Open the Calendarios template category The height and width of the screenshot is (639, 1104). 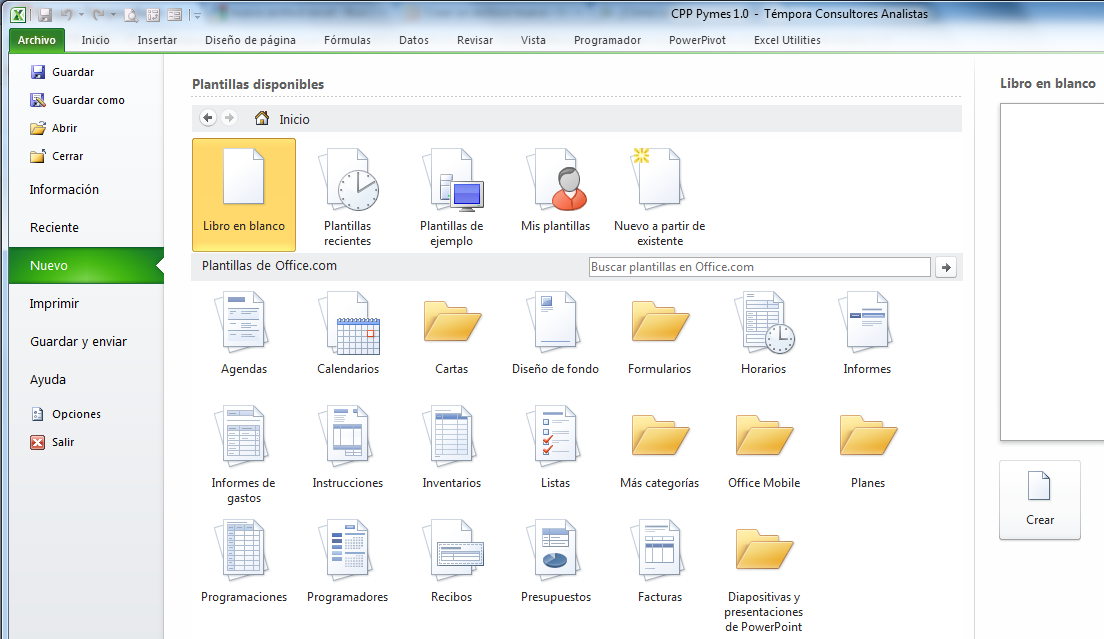coord(348,332)
